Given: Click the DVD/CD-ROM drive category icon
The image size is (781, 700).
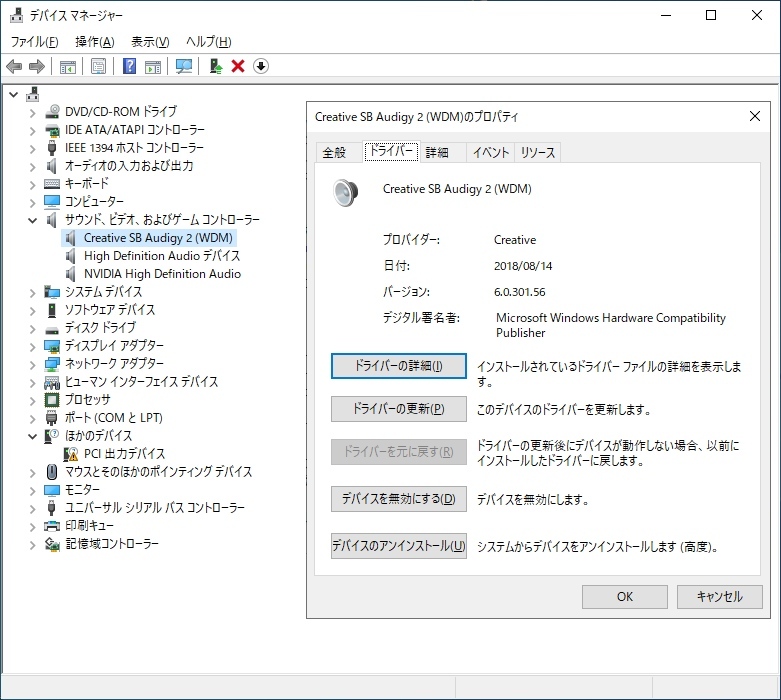Looking at the screenshot, I should point(52,112).
